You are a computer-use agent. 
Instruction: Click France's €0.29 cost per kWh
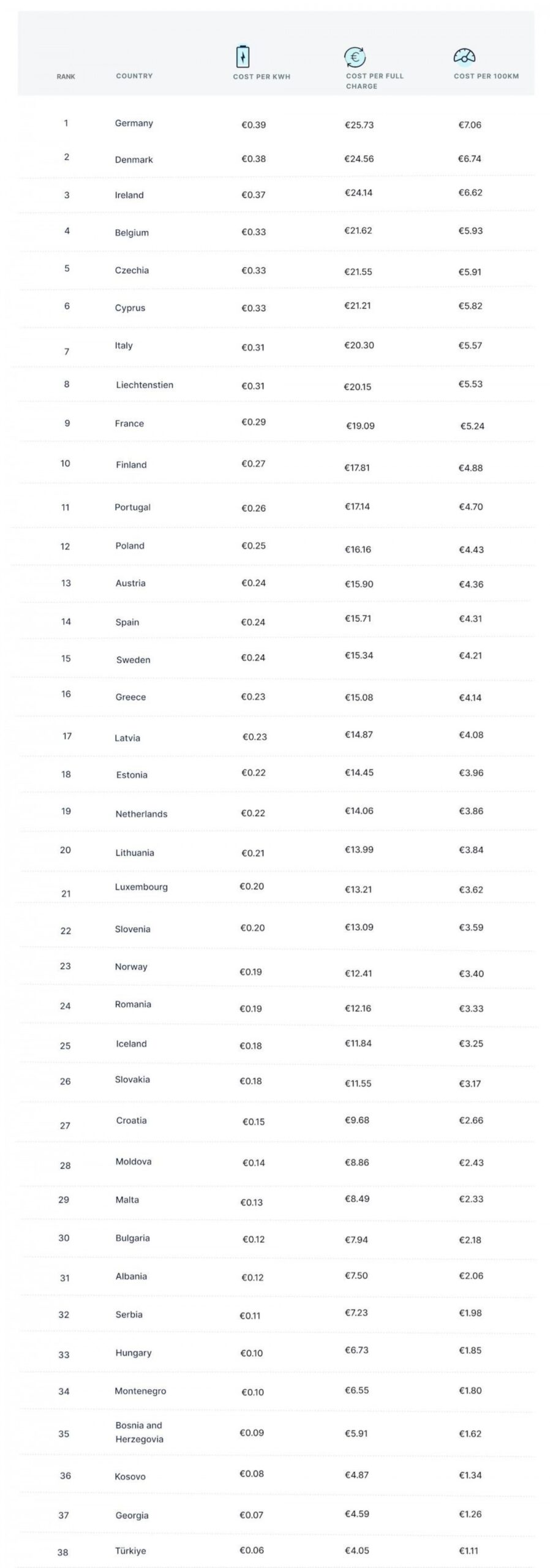point(254,422)
